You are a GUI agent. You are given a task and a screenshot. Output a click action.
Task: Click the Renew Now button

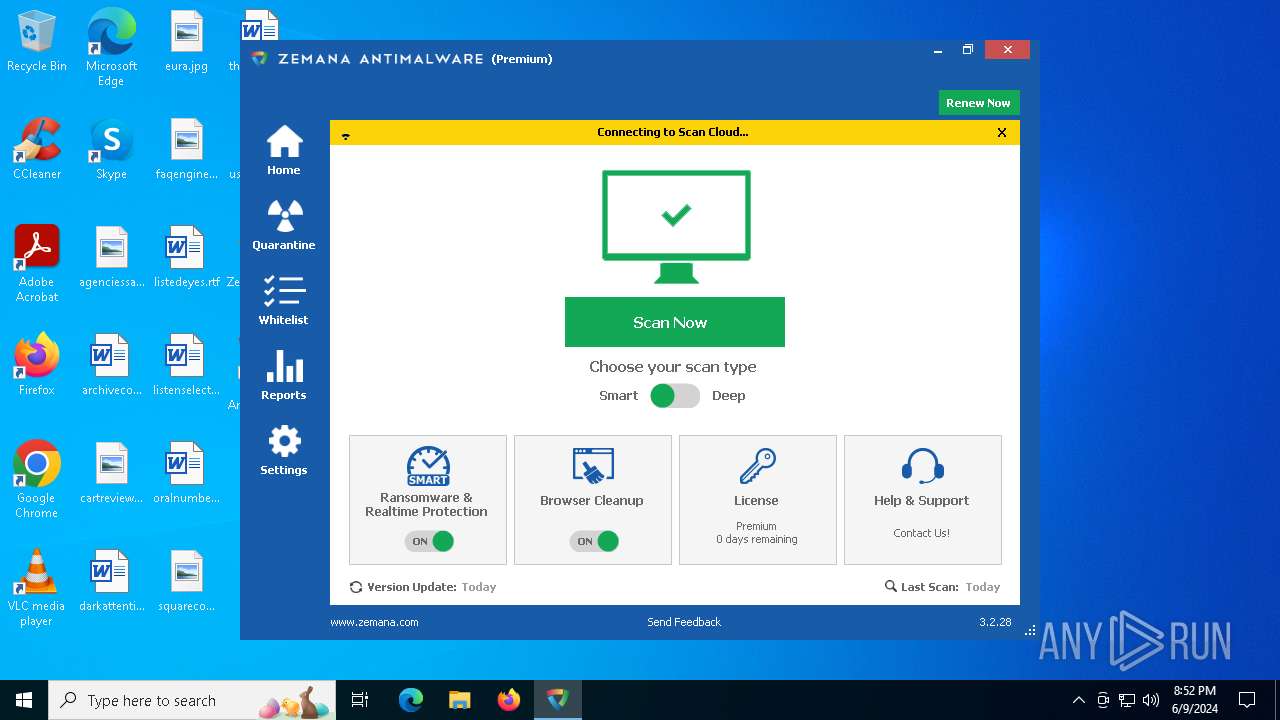[979, 103]
